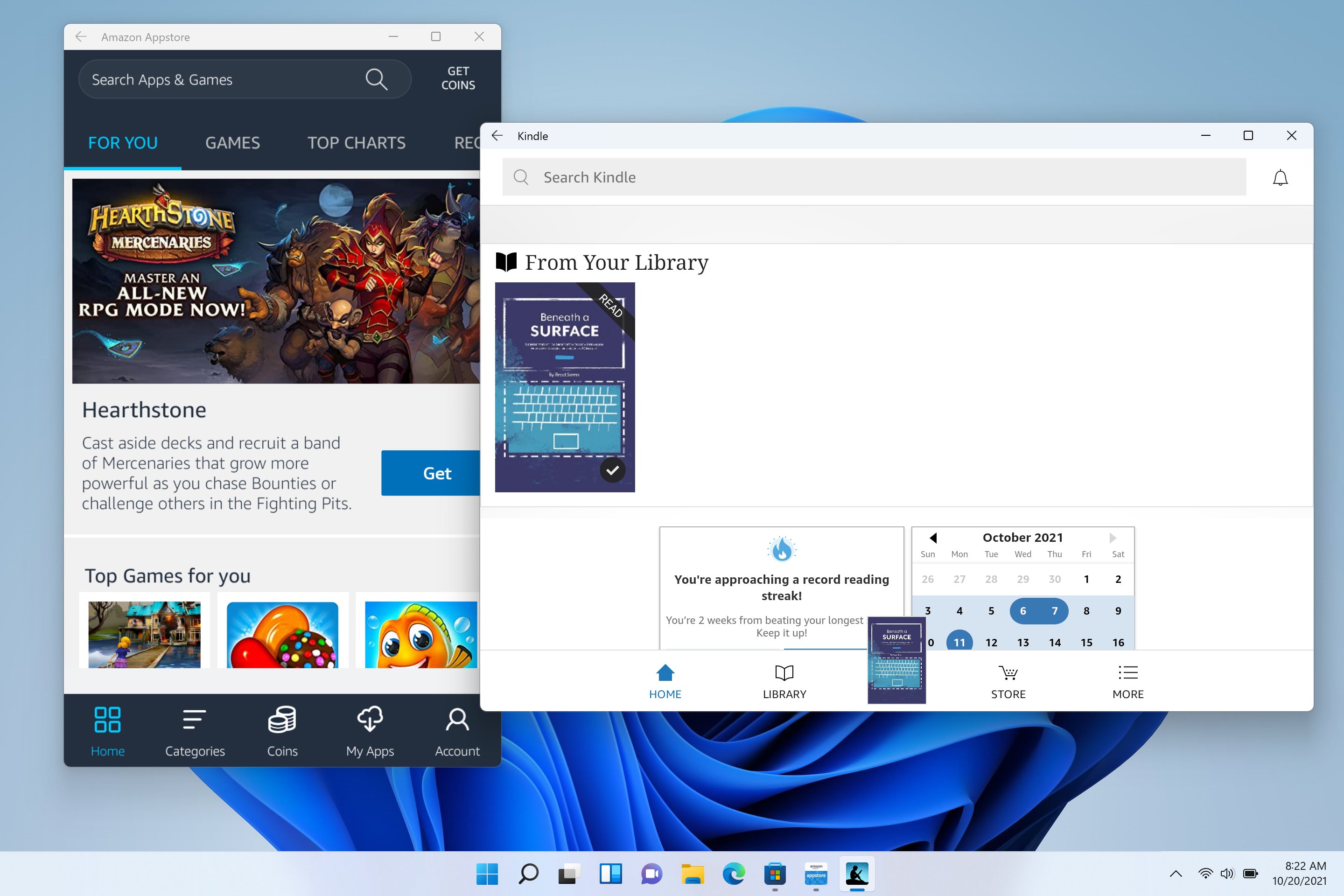Open My Apps in Appstore bottom bar
The width and height of the screenshot is (1344, 896).
tap(370, 731)
